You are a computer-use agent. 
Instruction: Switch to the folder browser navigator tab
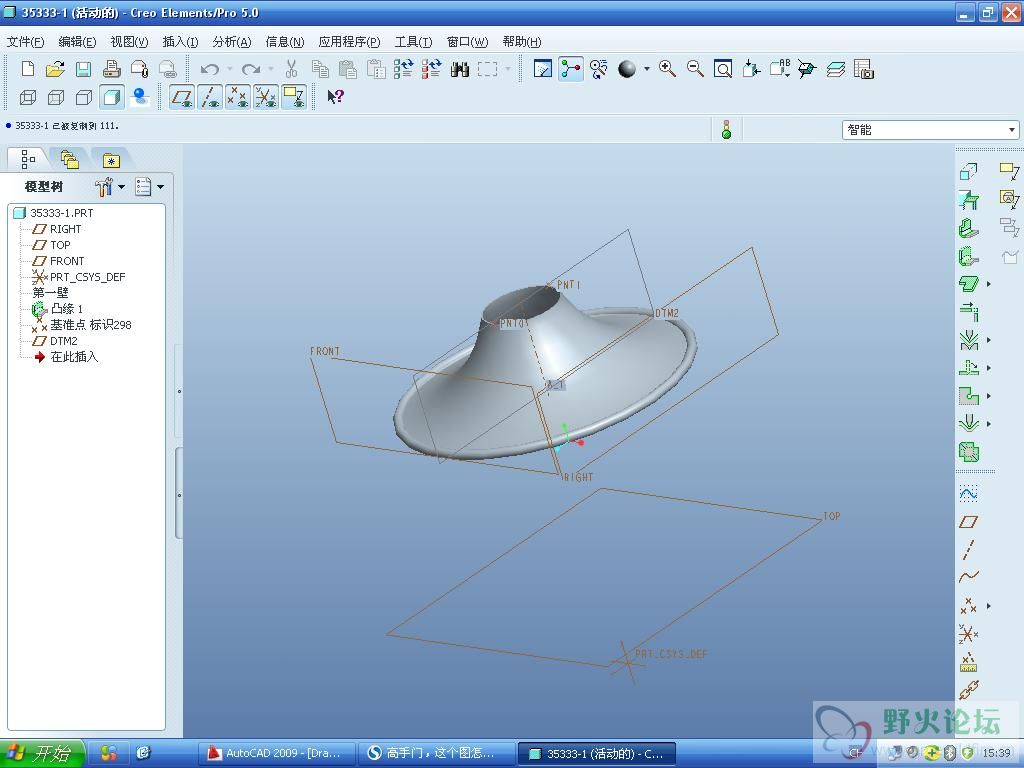(x=69, y=159)
